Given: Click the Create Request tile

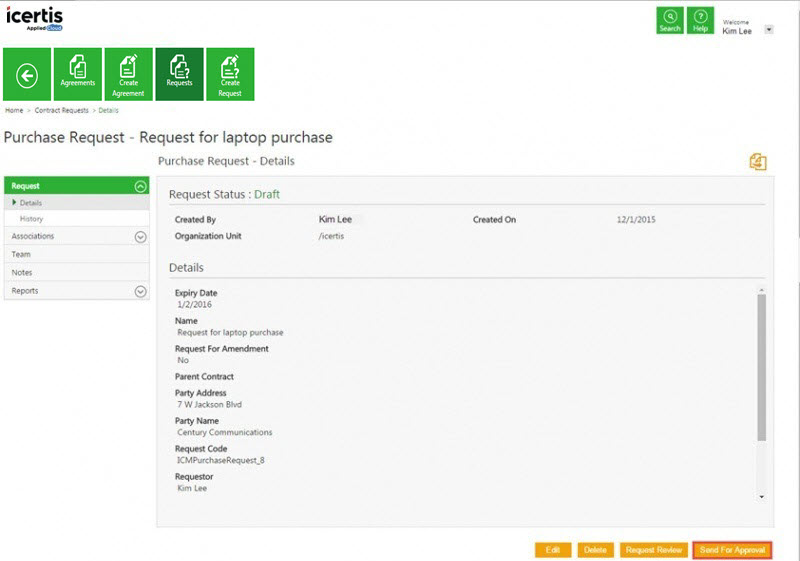Looking at the screenshot, I should (230, 74).
